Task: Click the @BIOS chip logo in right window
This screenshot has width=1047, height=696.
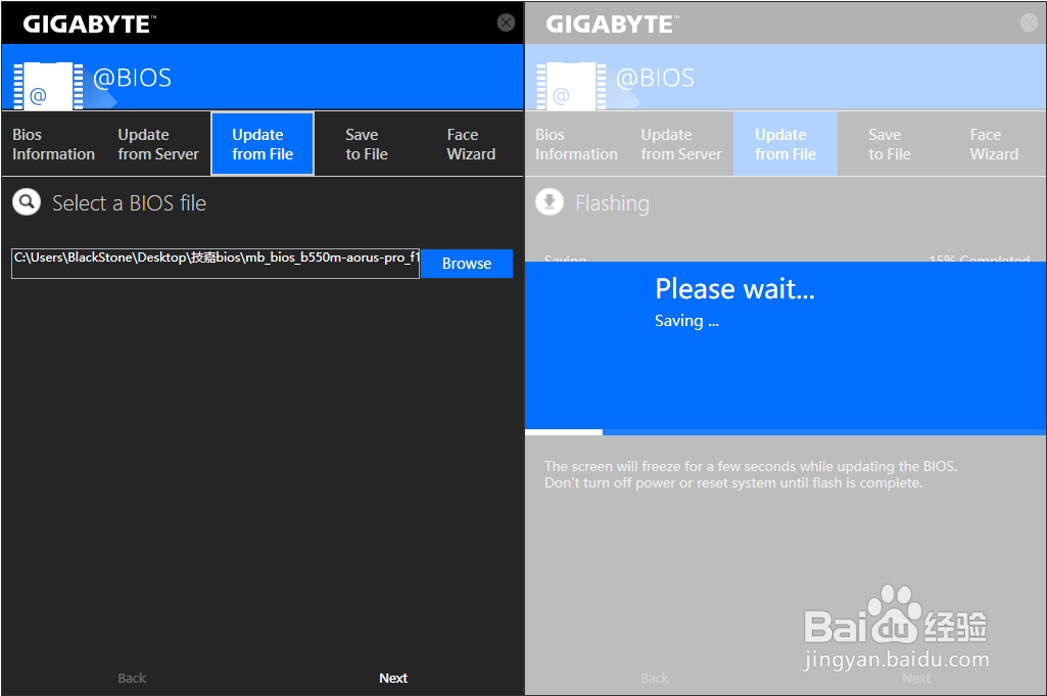Action: pos(571,86)
